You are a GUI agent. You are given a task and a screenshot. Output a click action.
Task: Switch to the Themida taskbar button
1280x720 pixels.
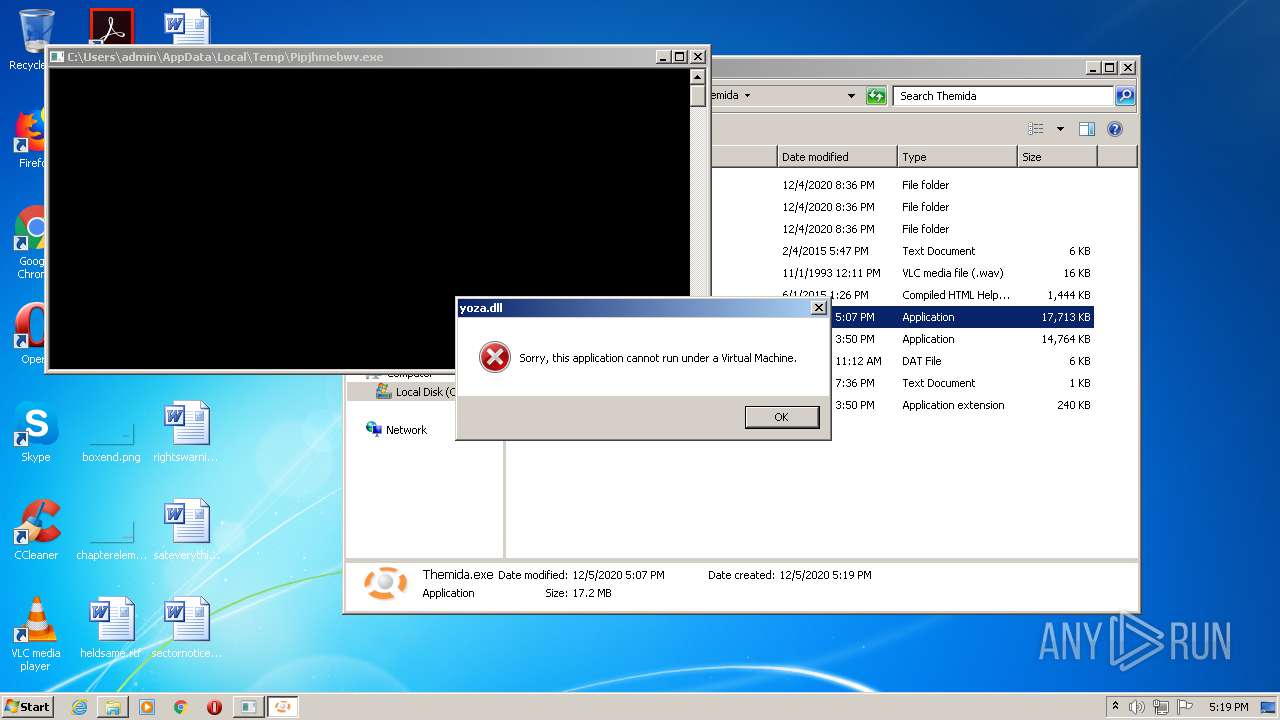coord(283,707)
